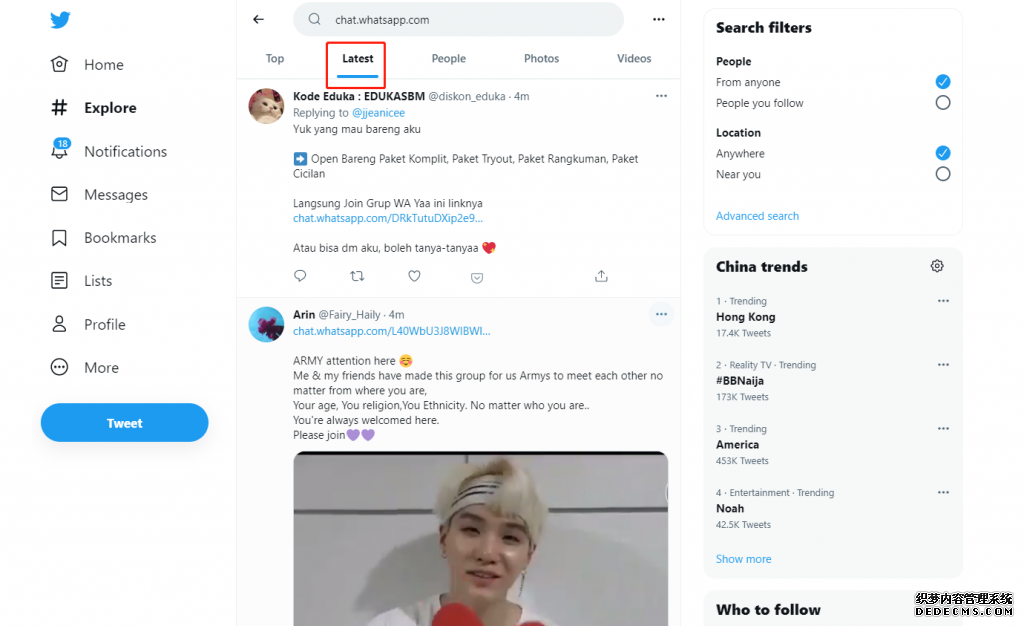Viewport: 1024px width, 626px height.
Task: Click the search magnifier icon
Action: click(x=315, y=19)
